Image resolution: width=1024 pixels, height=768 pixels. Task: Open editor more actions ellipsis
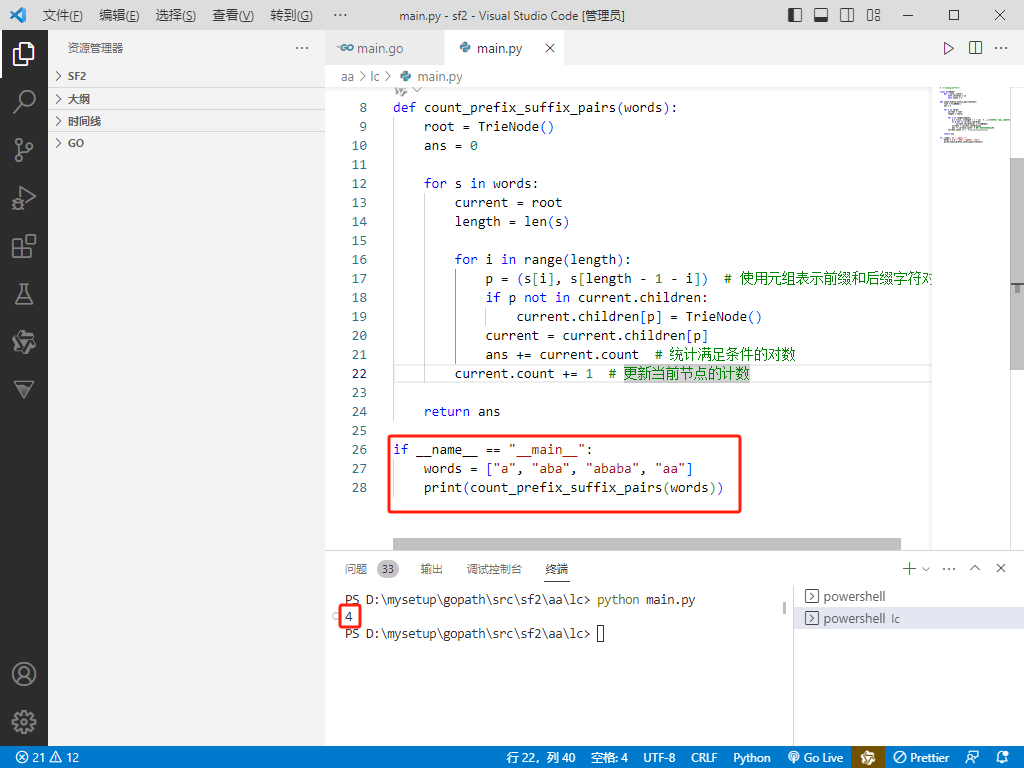pyautogui.click(x=1001, y=48)
